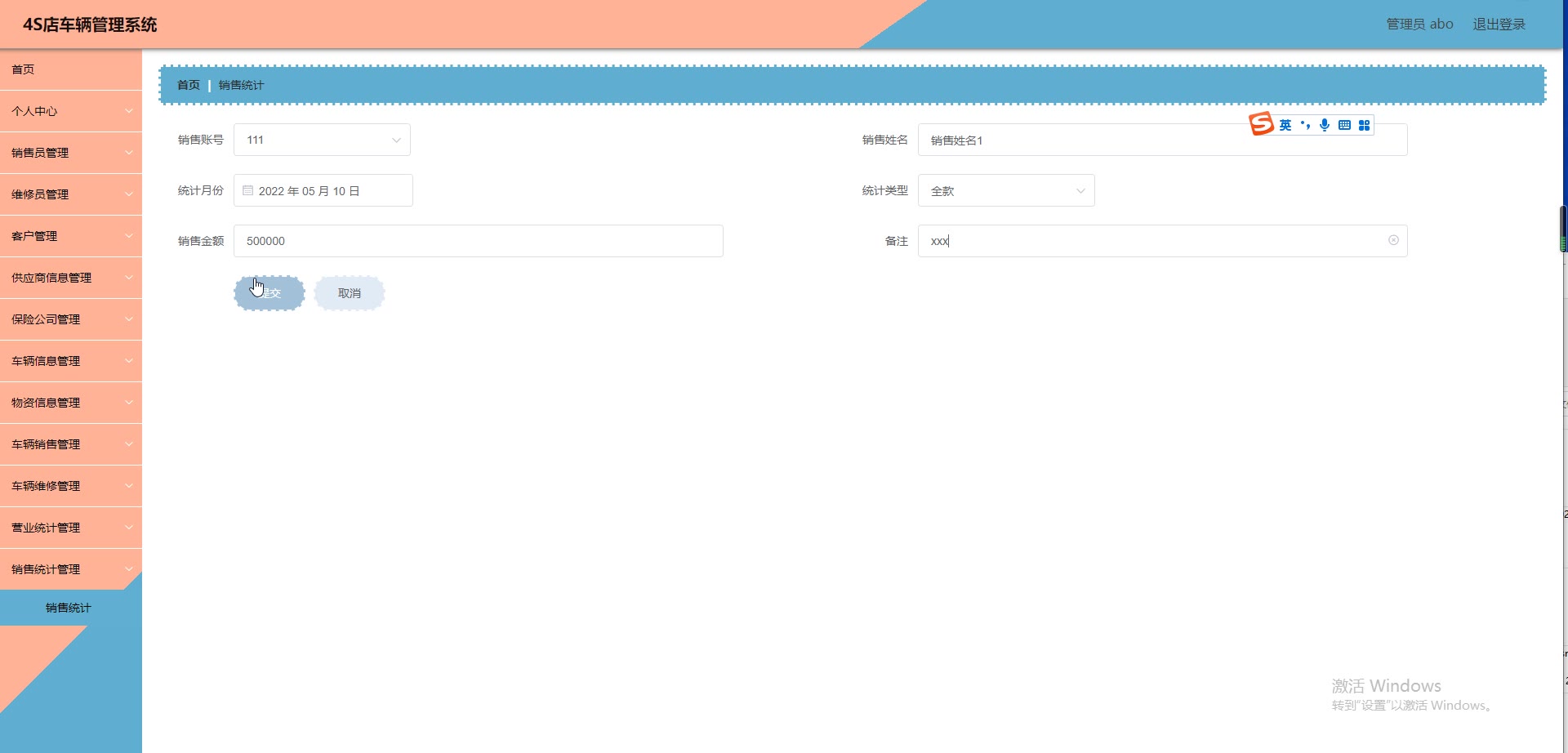The image size is (1568, 753).
Task: Expand the 物资信息管理 sidebar menu
Action: tap(71, 403)
